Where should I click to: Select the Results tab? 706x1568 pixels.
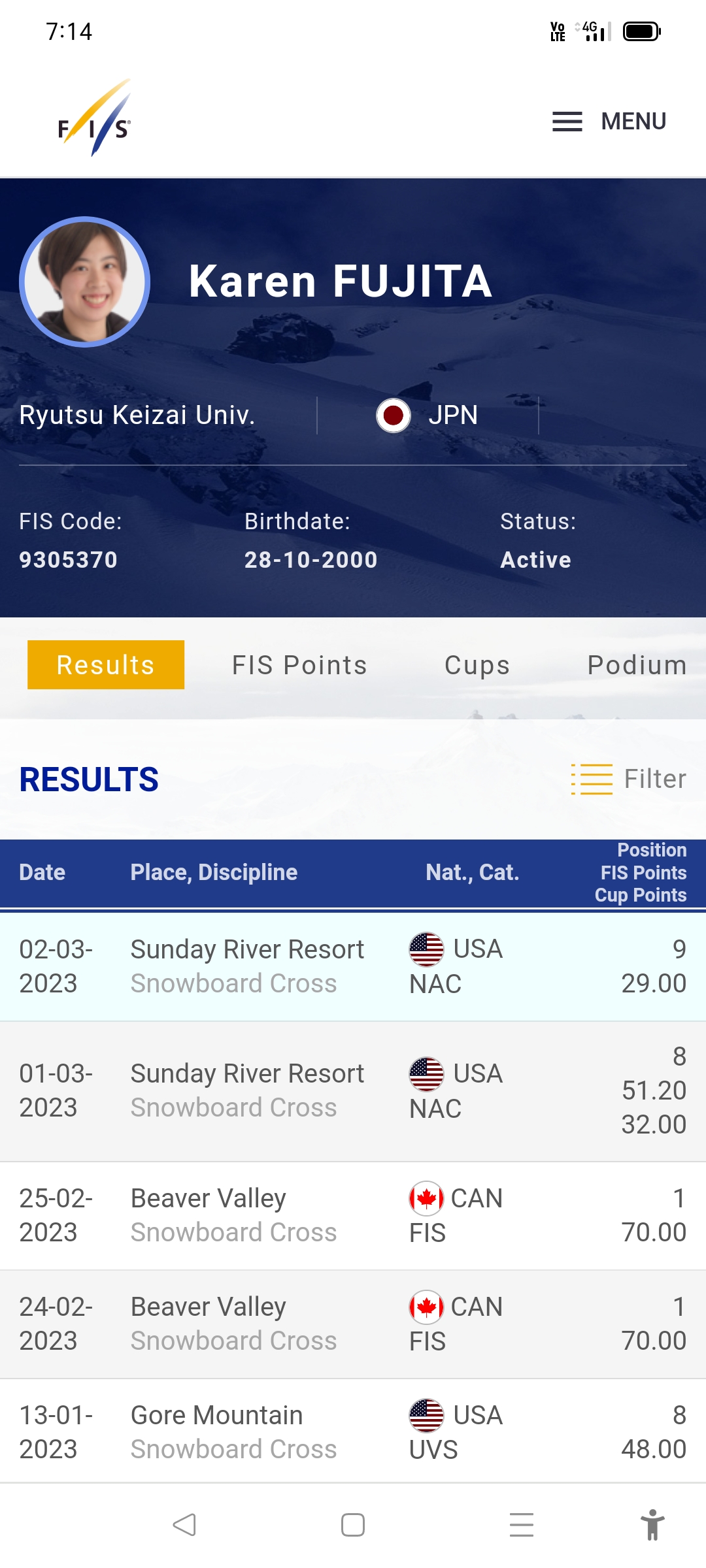point(106,665)
